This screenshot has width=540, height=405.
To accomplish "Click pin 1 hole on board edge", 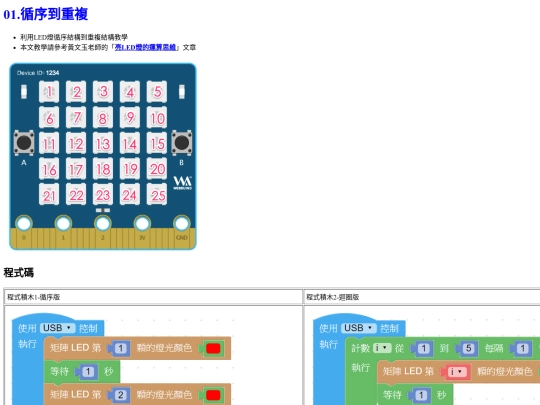I will tap(63, 224).
